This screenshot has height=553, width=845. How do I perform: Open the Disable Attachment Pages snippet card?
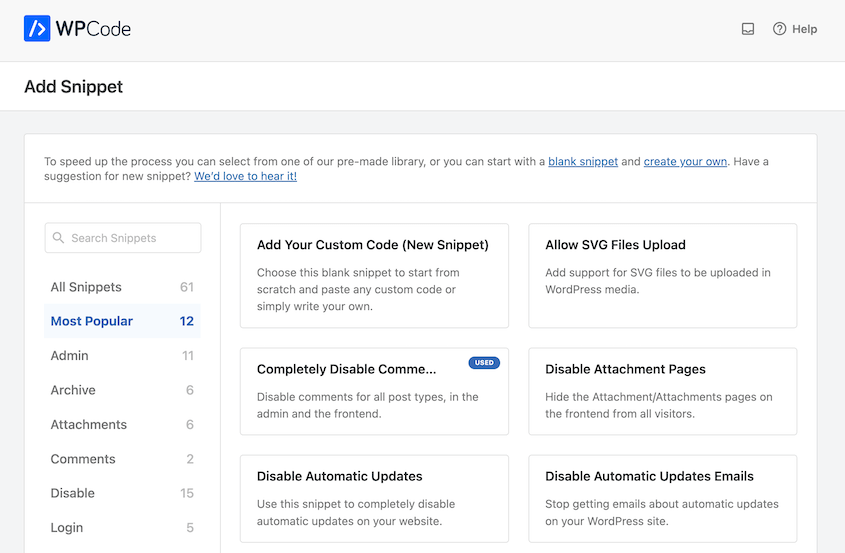662,391
